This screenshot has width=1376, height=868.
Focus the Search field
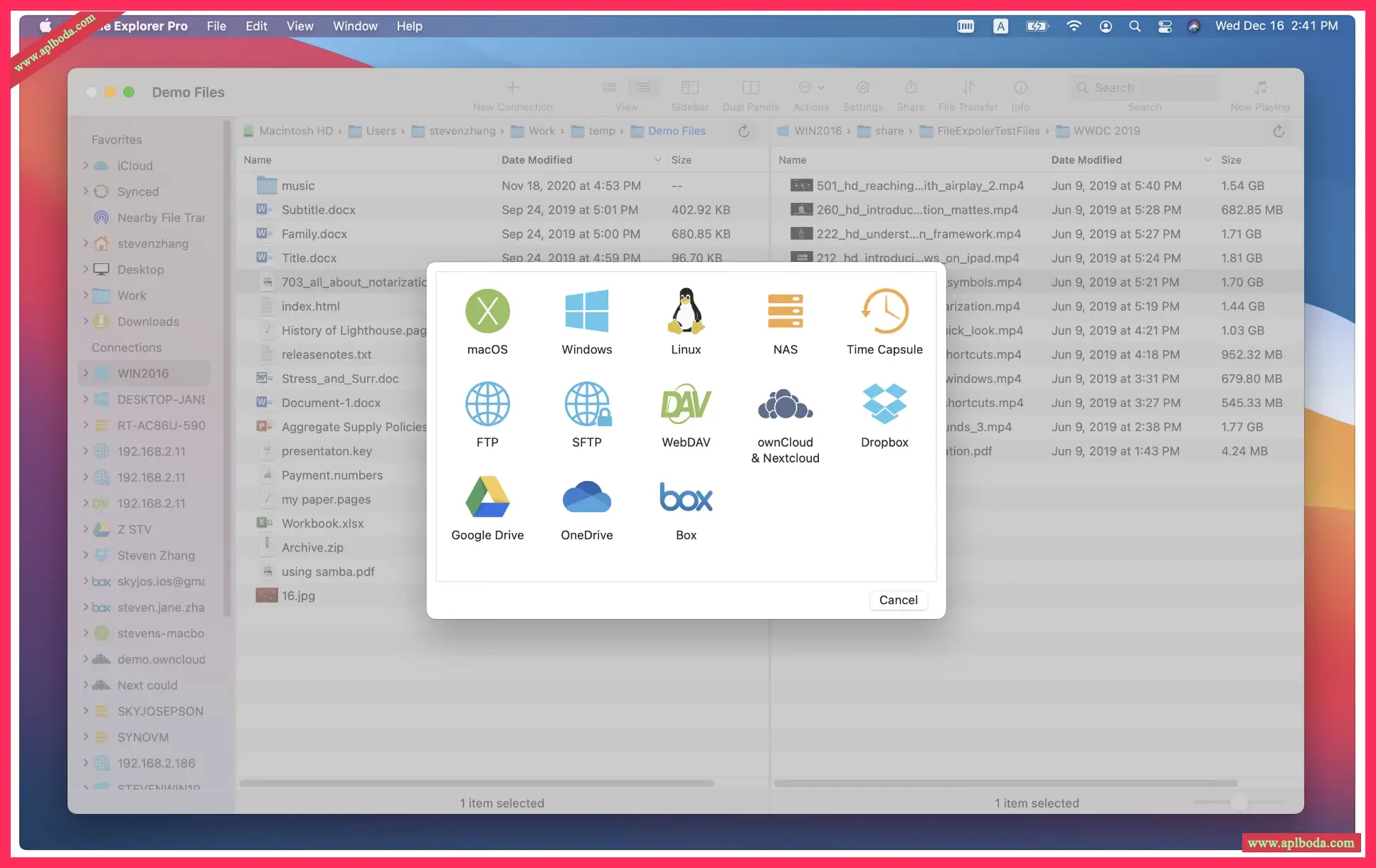[x=1144, y=88]
